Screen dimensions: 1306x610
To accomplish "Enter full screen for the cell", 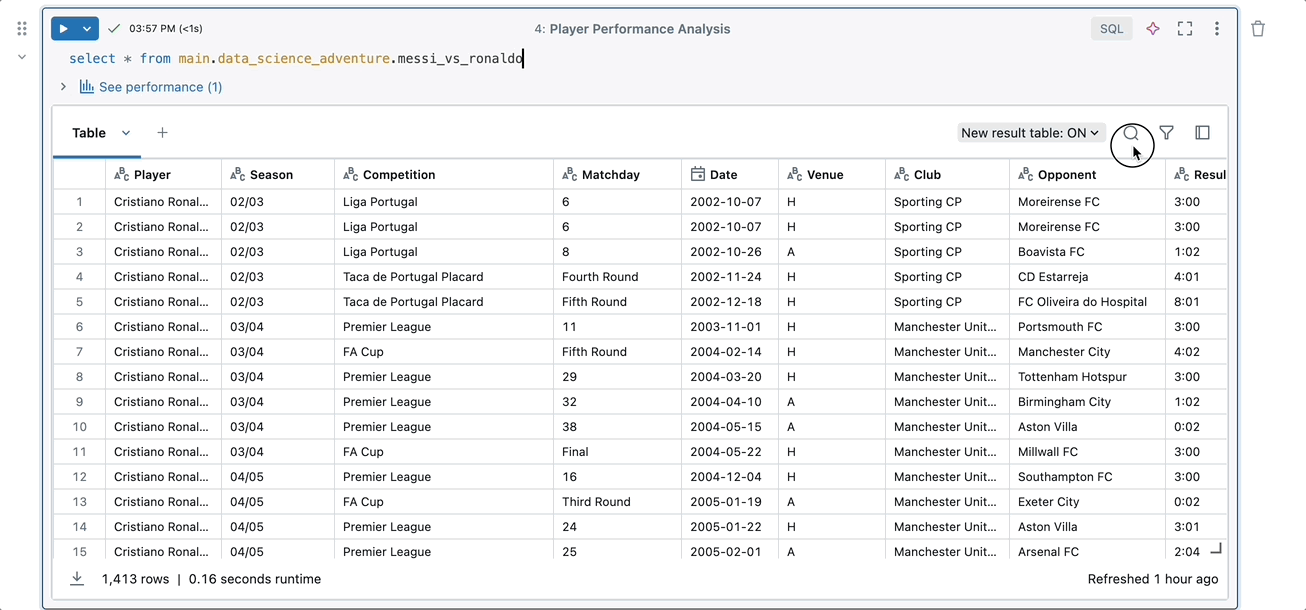I will click(1185, 29).
